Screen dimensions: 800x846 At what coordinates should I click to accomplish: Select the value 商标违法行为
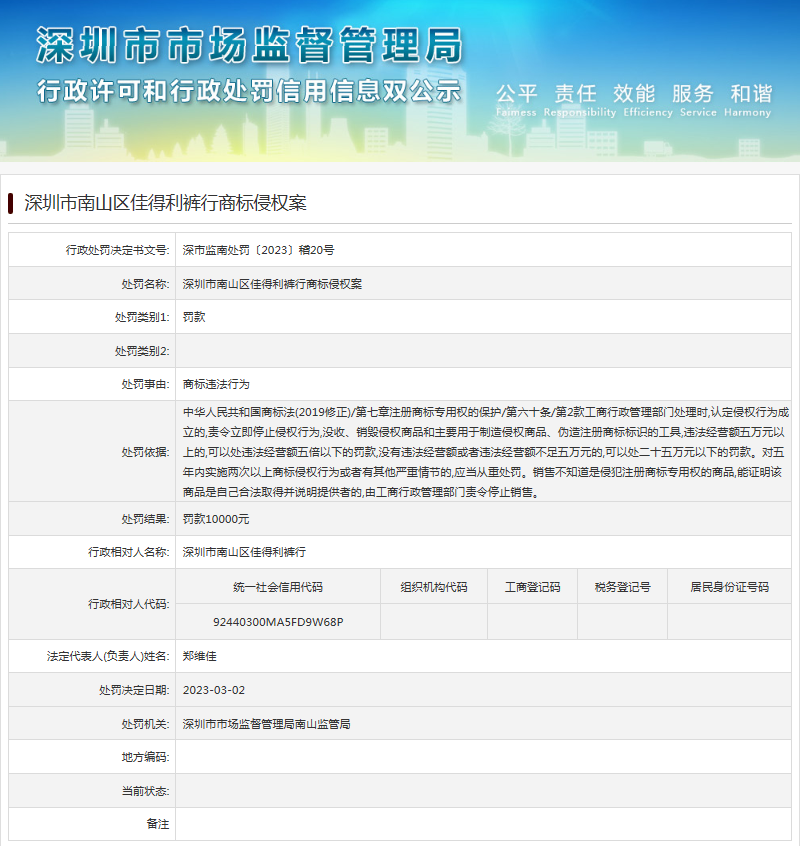216,384
